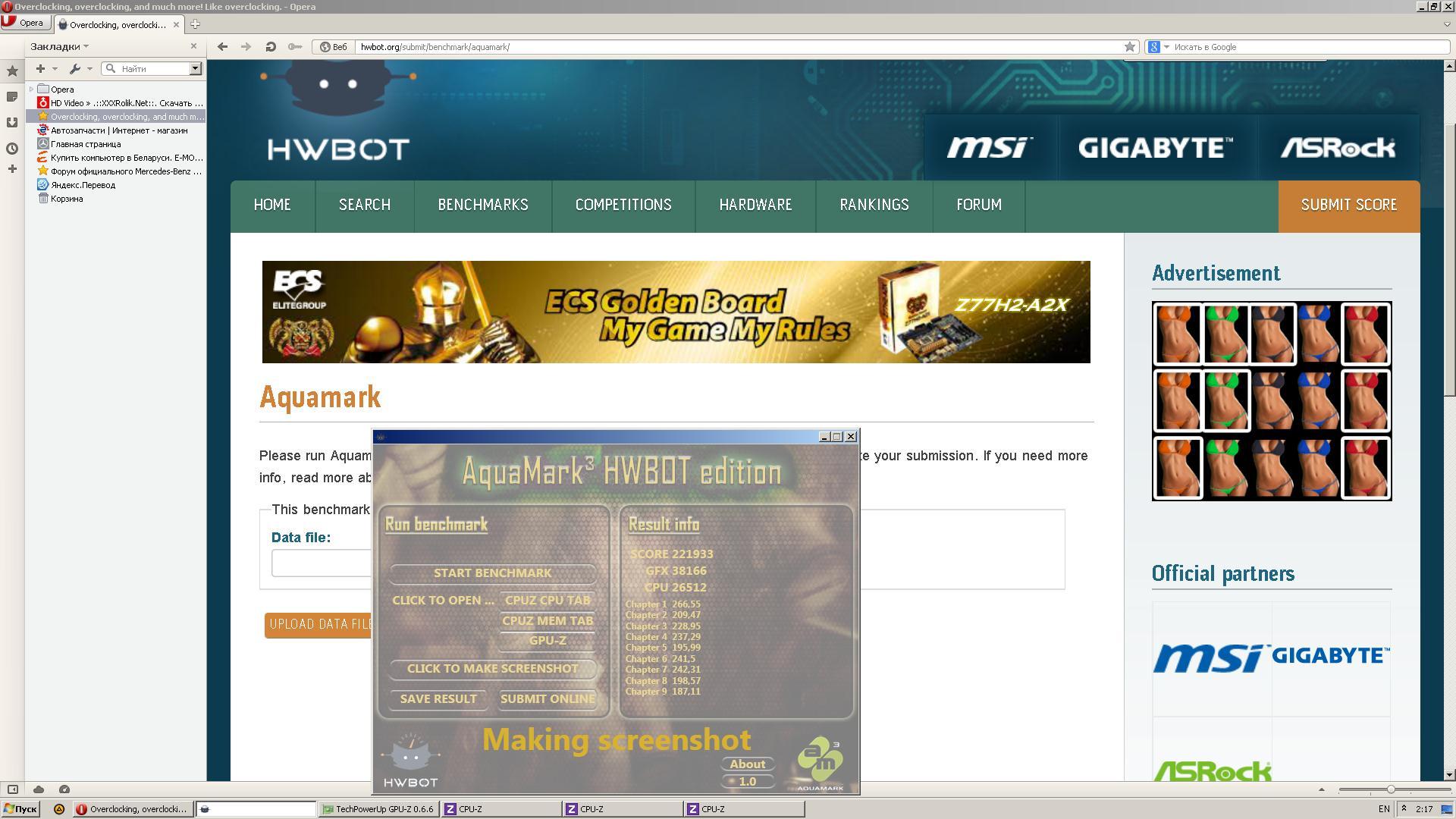Click the SUBMIT SCORE button
Image resolution: width=1456 pixels, height=819 pixels.
coord(1349,206)
